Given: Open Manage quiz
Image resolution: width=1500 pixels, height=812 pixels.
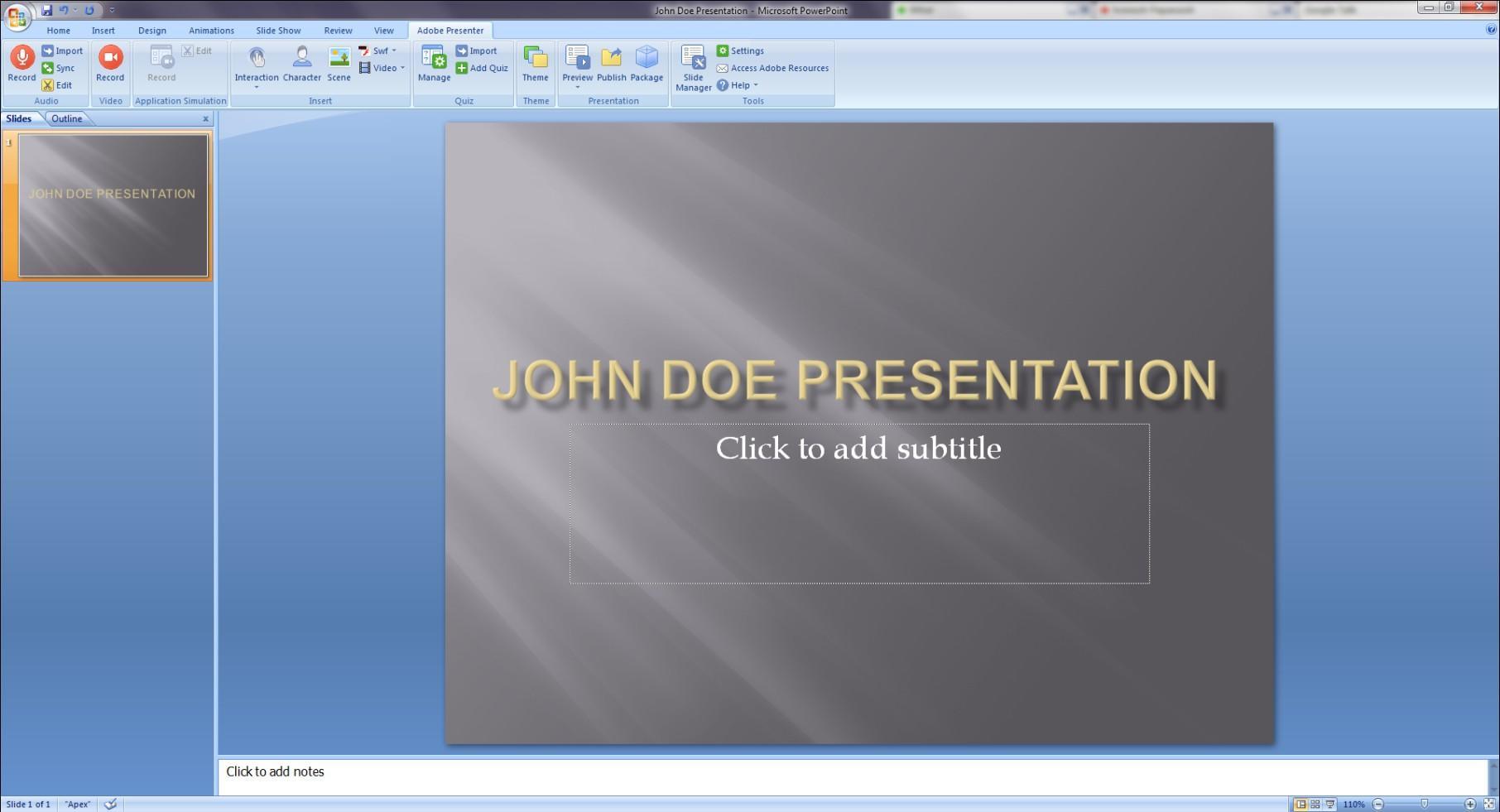Looking at the screenshot, I should [434, 65].
